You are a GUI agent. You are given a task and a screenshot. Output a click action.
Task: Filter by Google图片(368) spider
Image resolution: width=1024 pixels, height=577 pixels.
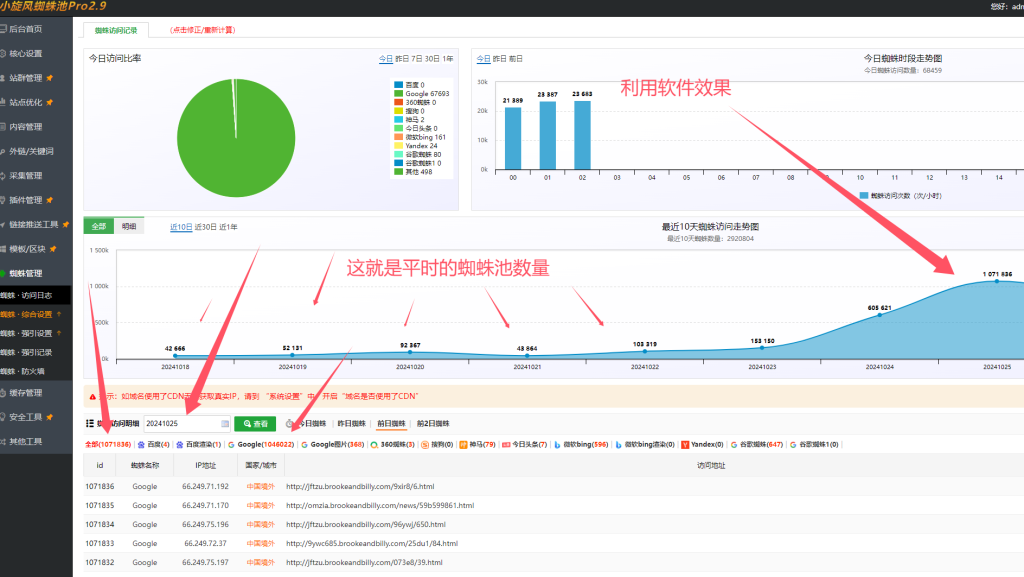pos(332,444)
